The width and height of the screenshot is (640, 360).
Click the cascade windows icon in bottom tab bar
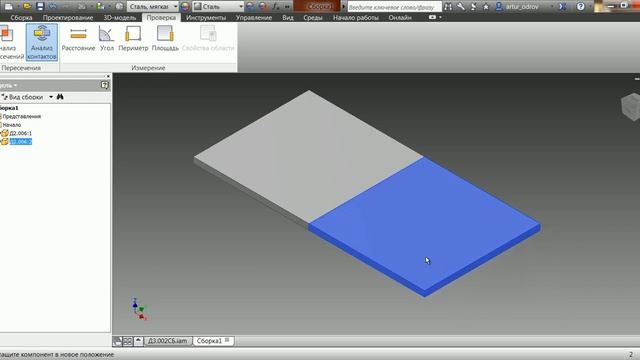(118, 341)
